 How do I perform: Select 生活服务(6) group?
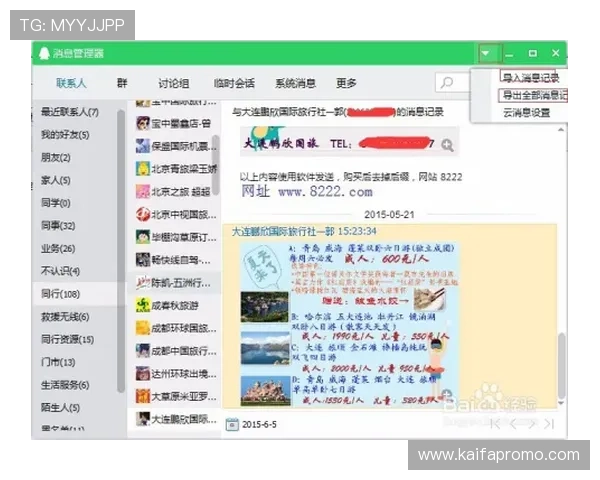coord(65,385)
